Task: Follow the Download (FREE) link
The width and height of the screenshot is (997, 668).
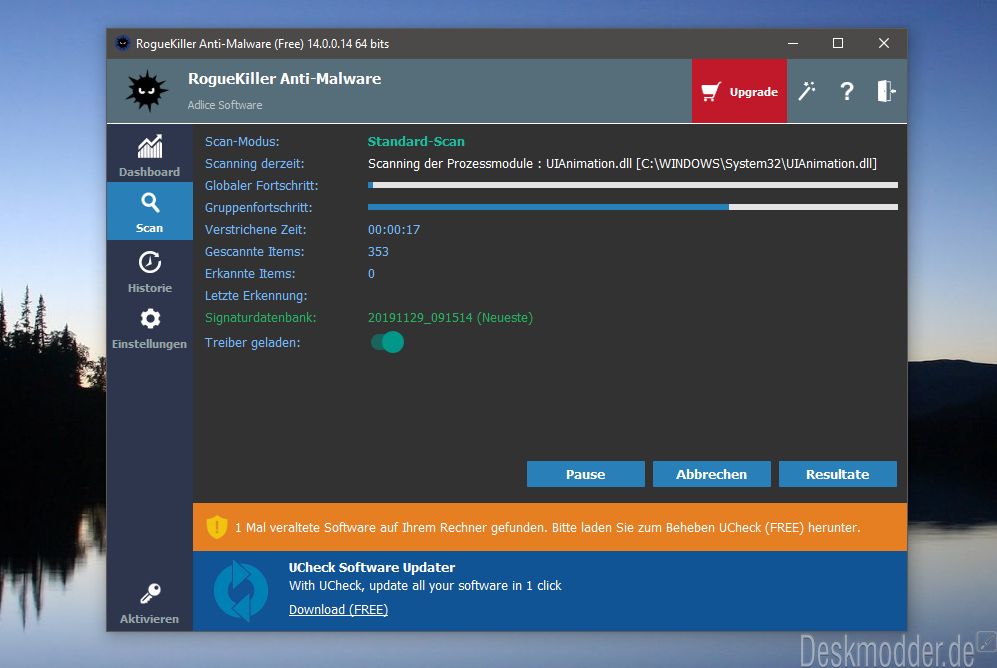Action: point(338,610)
